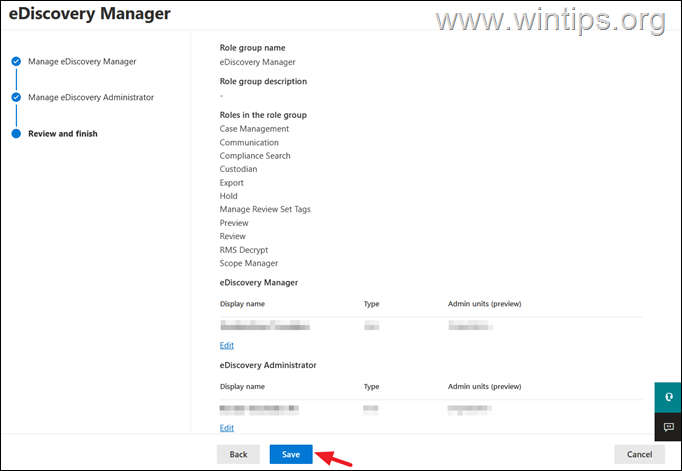Click Admin units header in eDiscovery Administrator table
This screenshot has width=682, height=471.
tap(485, 386)
